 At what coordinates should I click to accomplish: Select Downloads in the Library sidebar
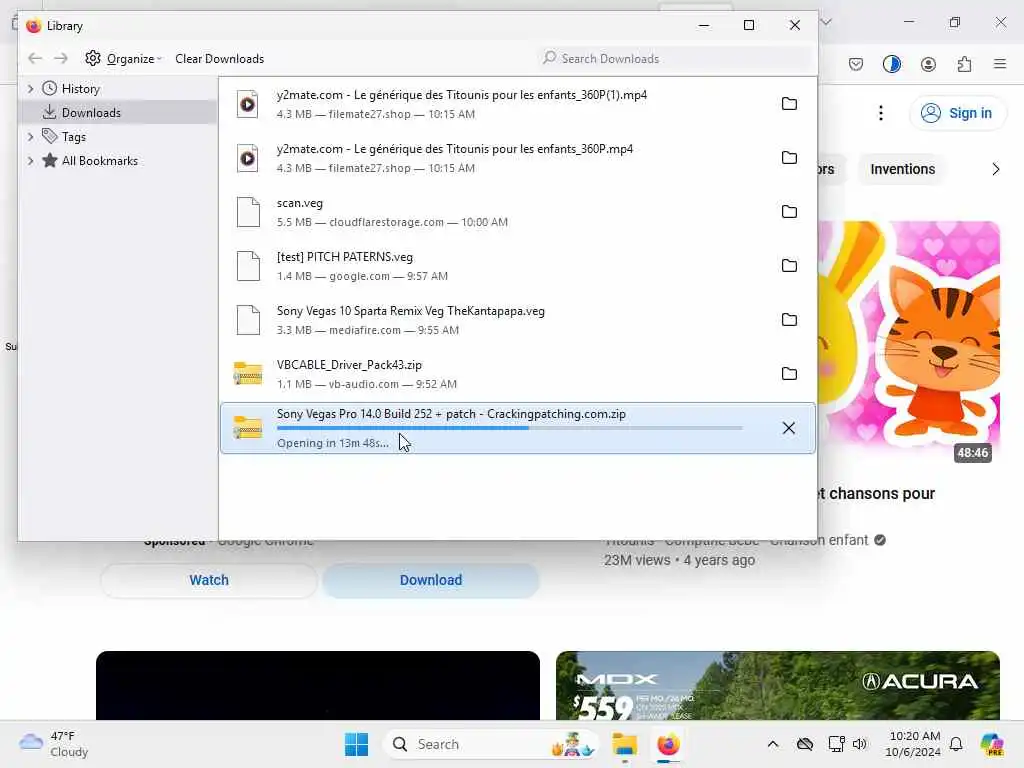tap(118, 112)
